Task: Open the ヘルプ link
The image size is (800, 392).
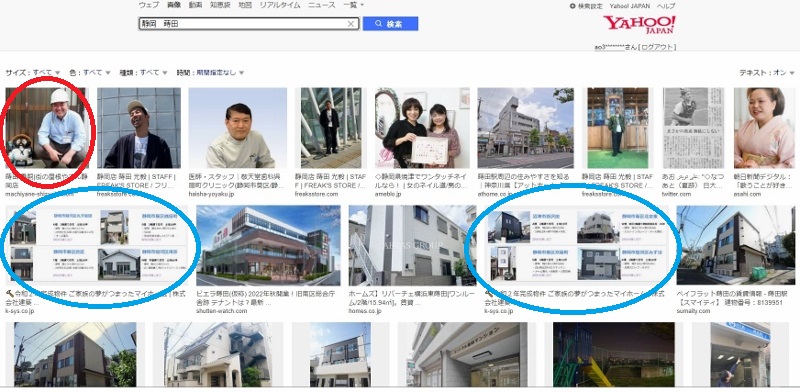Action: (666, 6)
